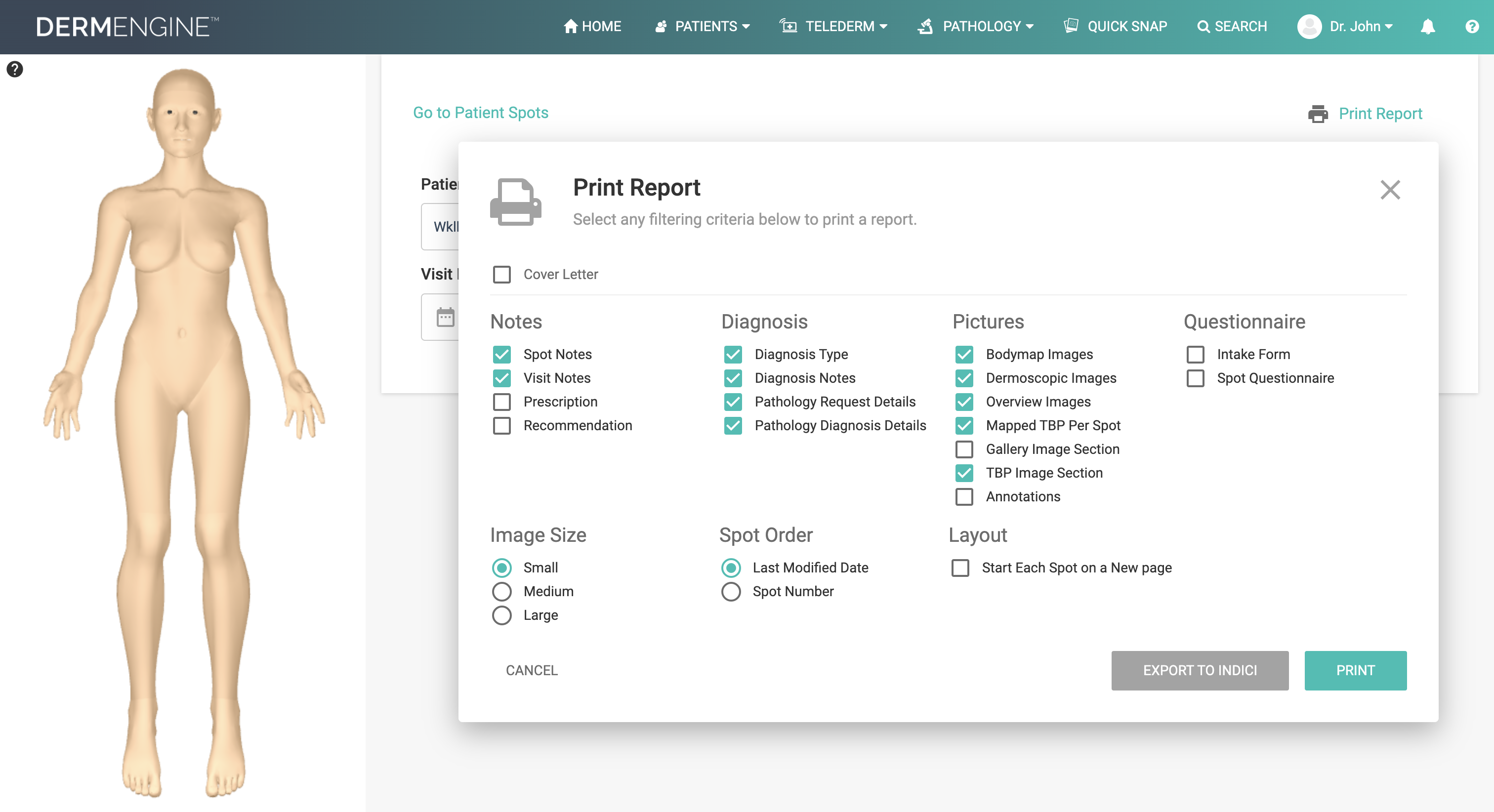
Task: Click the help question mark in the navbar
Action: (x=1471, y=27)
